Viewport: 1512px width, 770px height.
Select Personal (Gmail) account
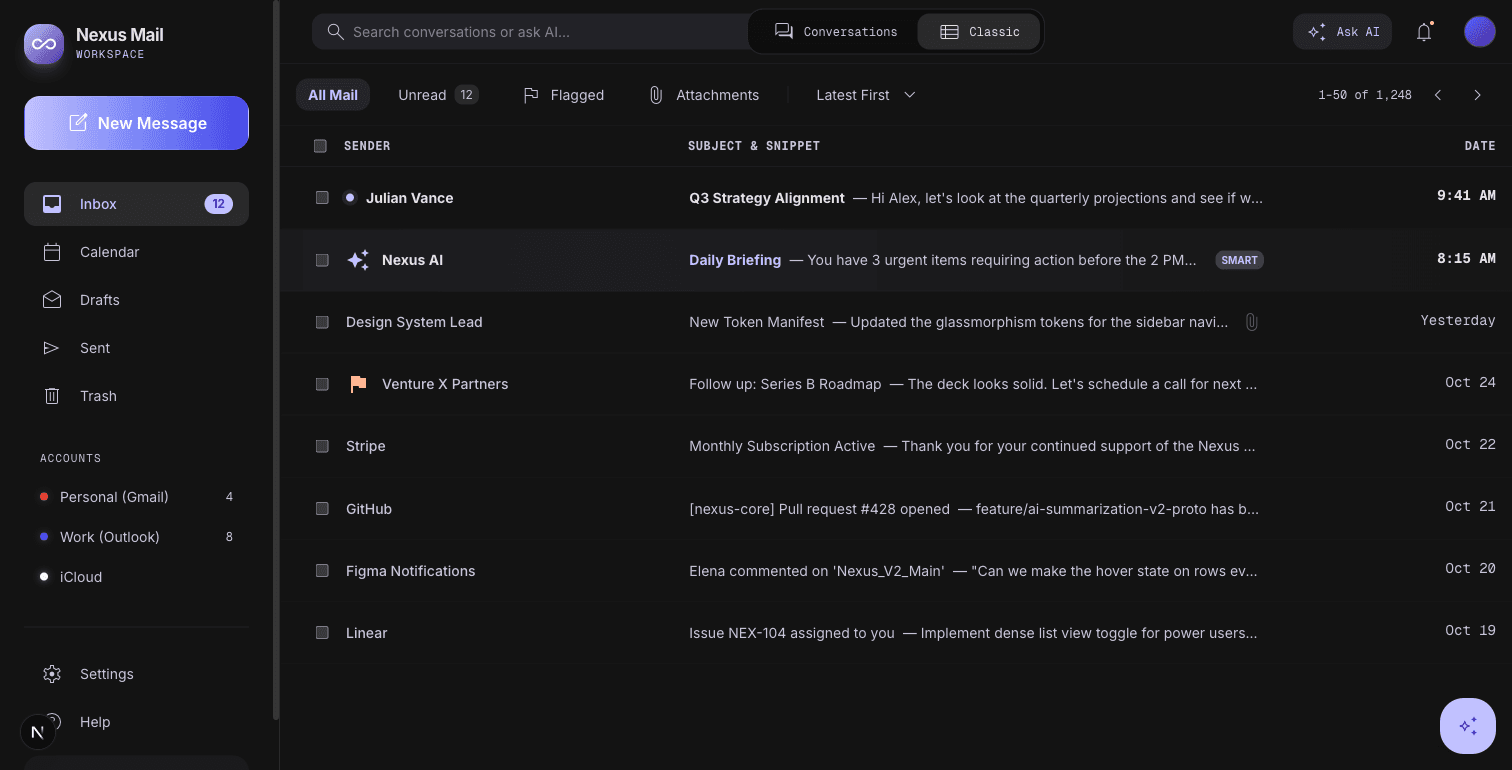[x=136, y=497]
